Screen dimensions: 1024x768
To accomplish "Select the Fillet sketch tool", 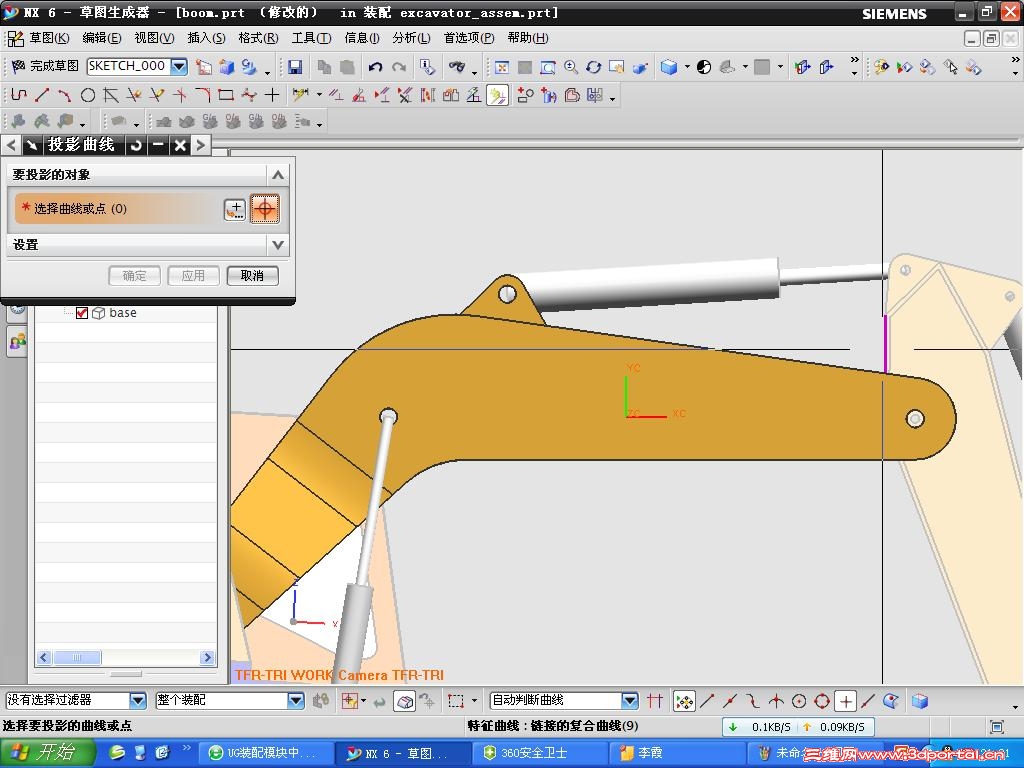I will coord(202,95).
